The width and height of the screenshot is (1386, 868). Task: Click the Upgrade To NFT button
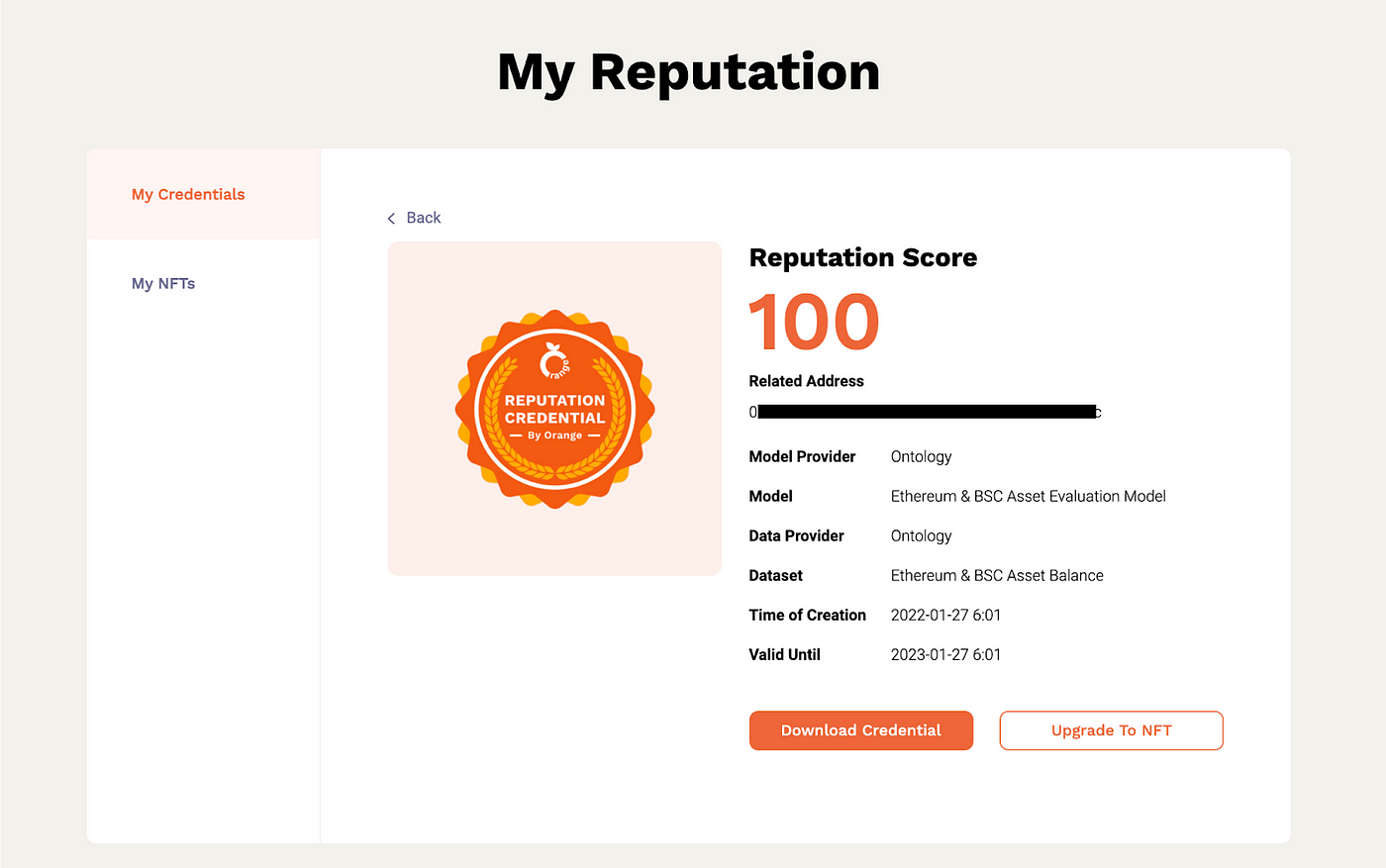[x=1112, y=730]
